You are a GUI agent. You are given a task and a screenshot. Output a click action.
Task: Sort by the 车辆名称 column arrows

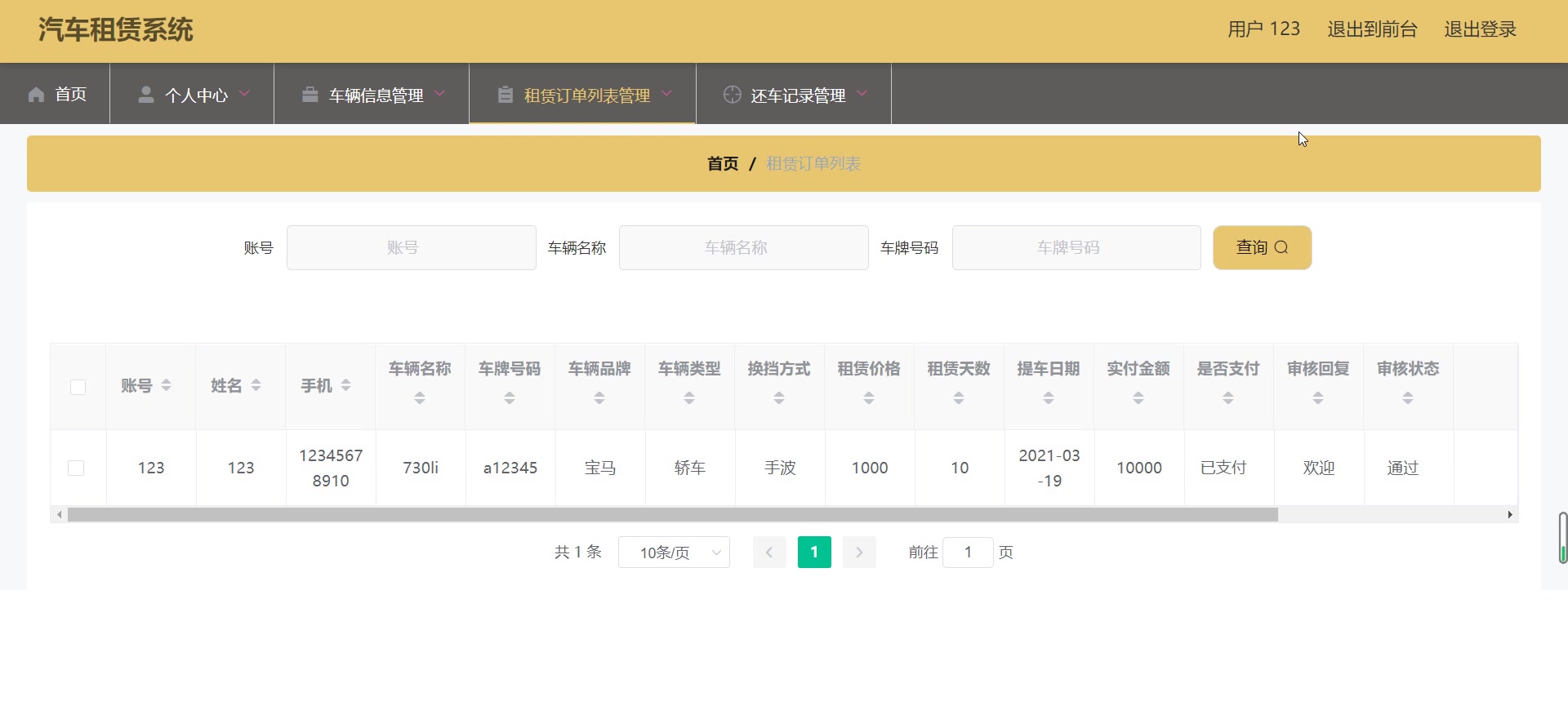pyautogui.click(x=420, y=398)
